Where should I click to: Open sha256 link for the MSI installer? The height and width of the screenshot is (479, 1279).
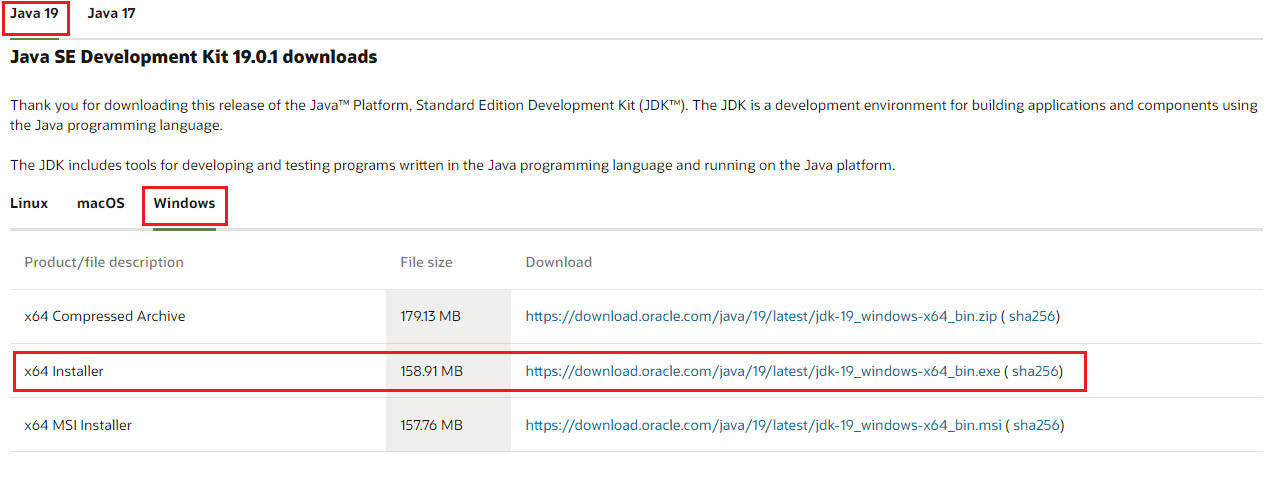coord(1036,425)
